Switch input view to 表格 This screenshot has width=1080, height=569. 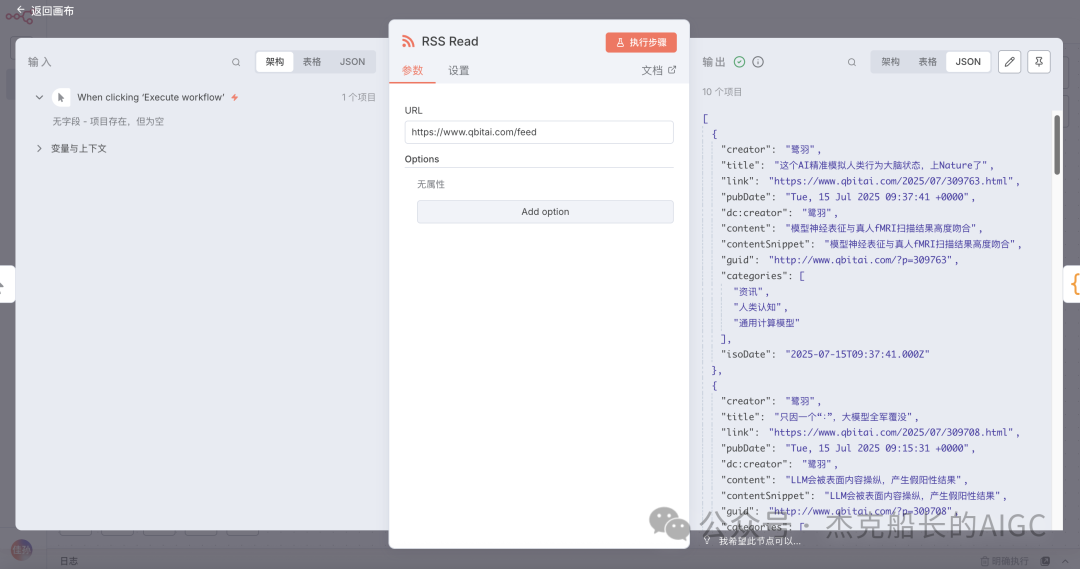pos(312,62)
